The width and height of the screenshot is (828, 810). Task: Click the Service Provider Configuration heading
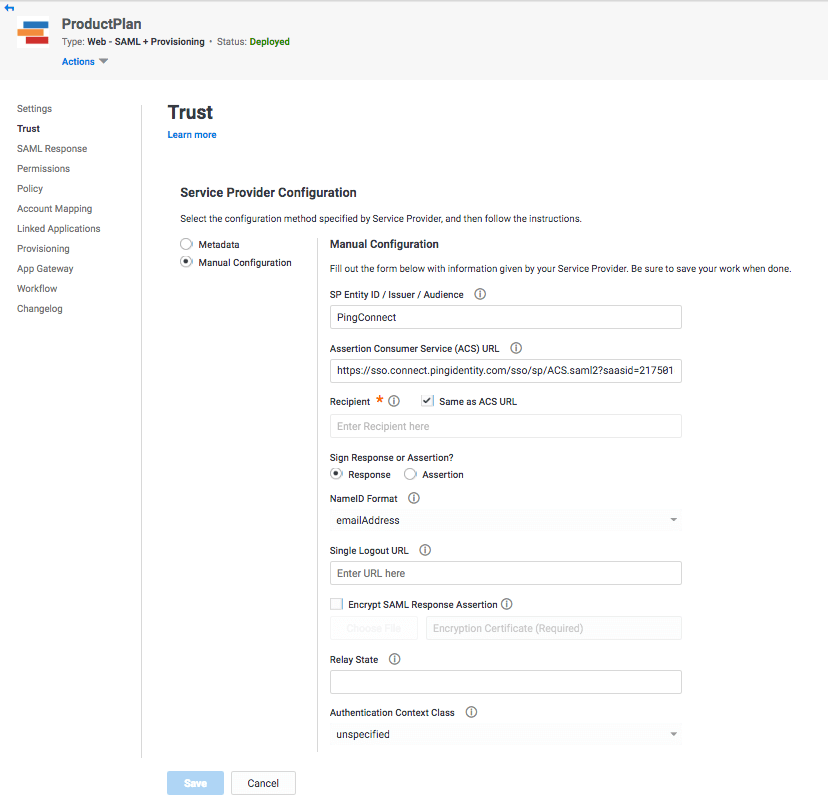pos(268,193)
